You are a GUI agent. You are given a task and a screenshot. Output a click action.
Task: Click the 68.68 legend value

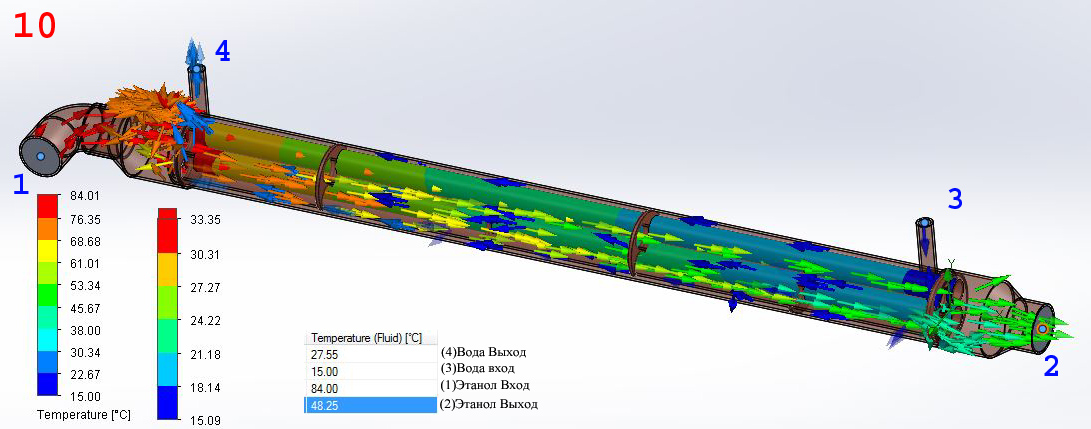click(x=88, y=241)
